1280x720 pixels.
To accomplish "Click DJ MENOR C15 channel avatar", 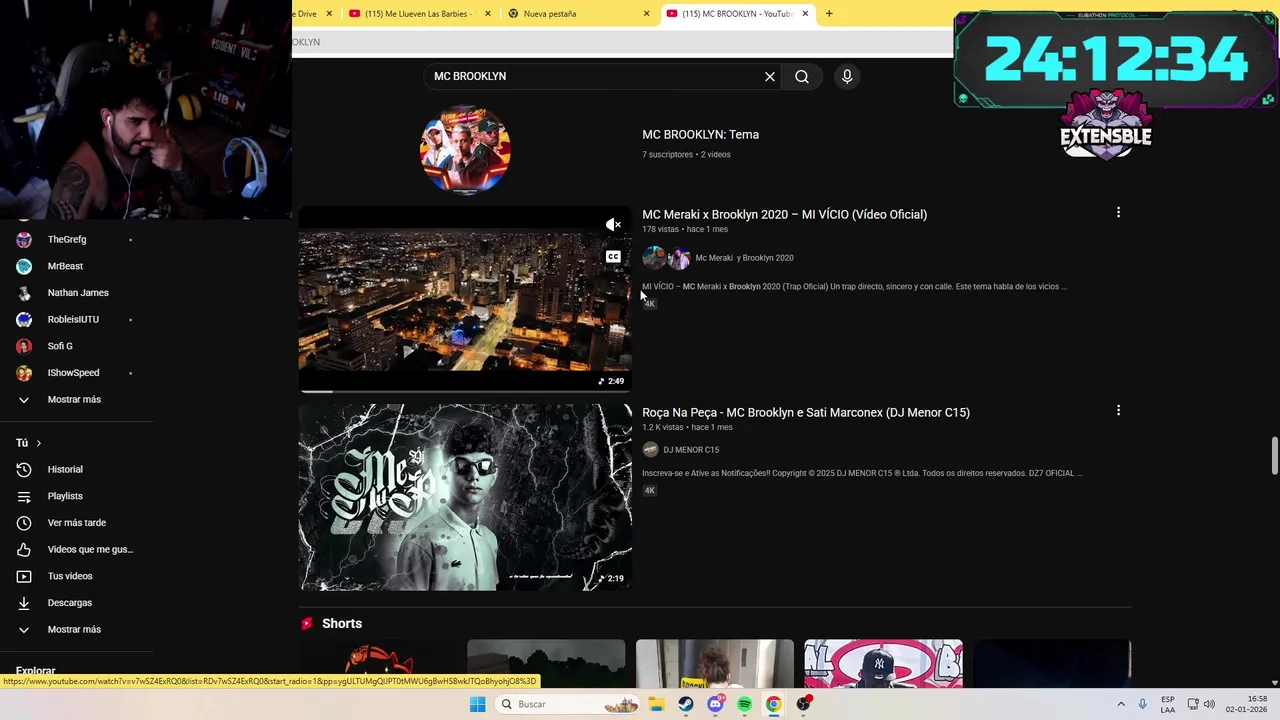I will [x=650, y=450].
